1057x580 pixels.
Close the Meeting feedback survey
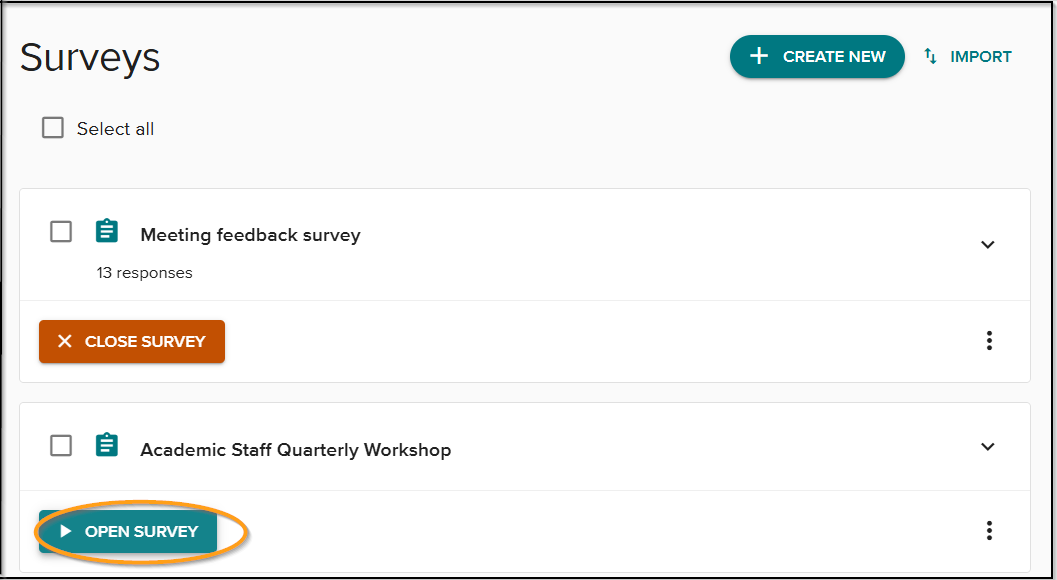click(131, 341)
